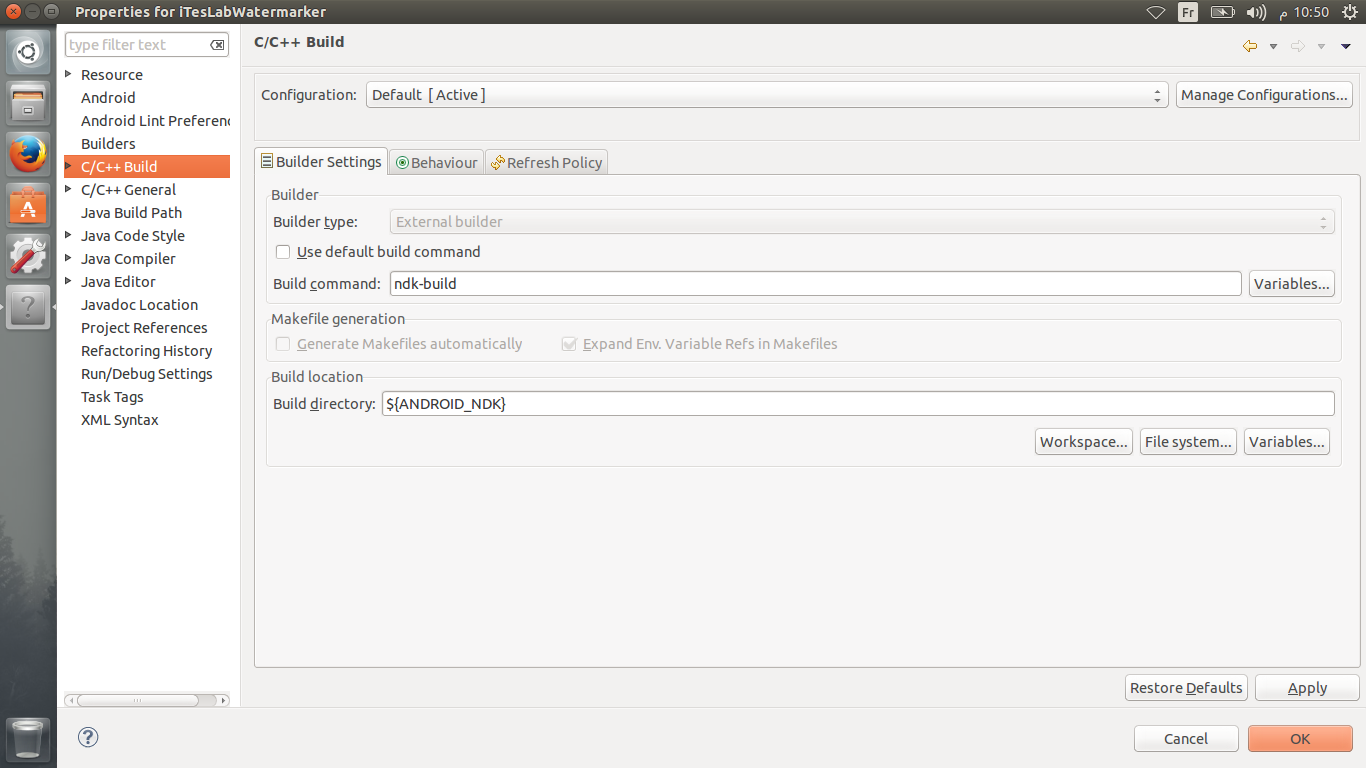Expand the C/C++ General tree node
This screenshot has height=768, width=1366.
click(x=68, y=189)
